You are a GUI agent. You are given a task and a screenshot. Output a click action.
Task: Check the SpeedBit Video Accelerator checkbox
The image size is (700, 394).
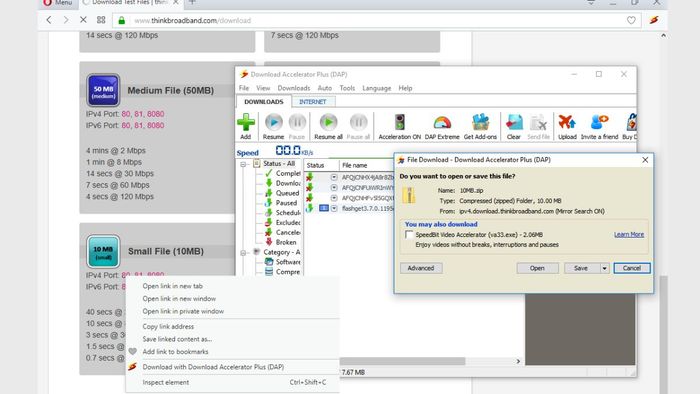coord(409,235)
